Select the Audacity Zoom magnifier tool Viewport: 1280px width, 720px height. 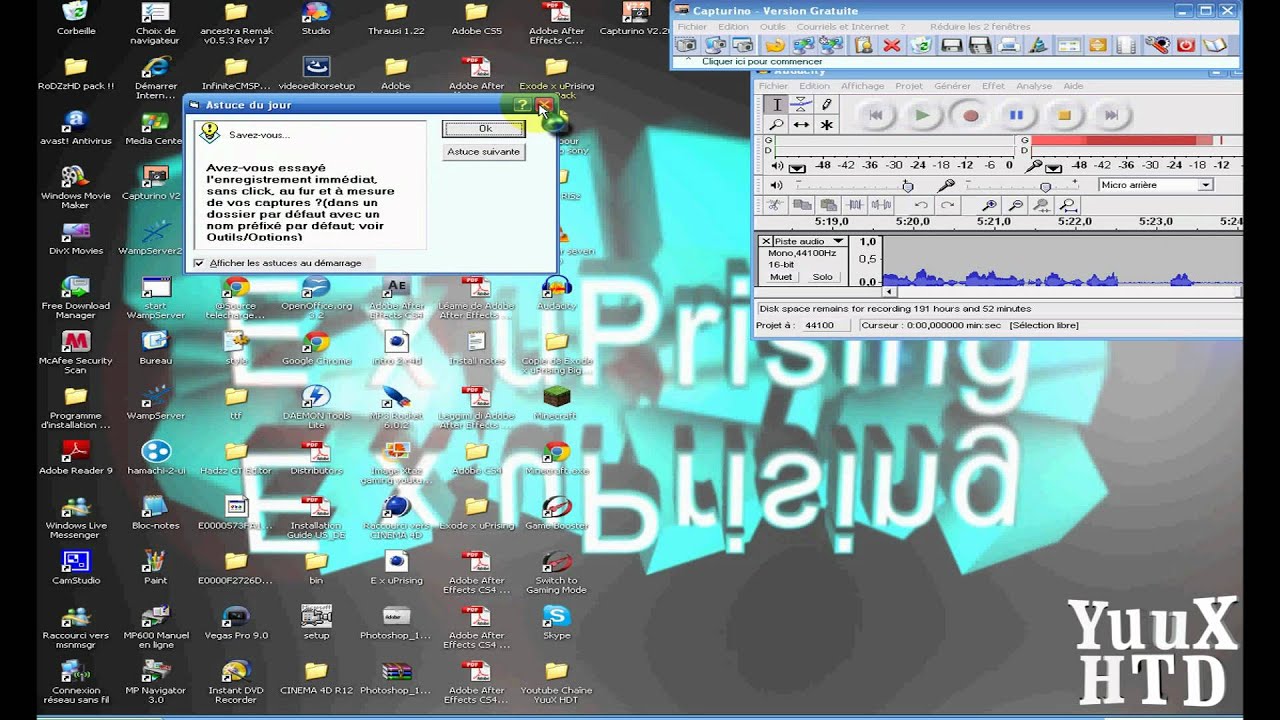(776, 125)
